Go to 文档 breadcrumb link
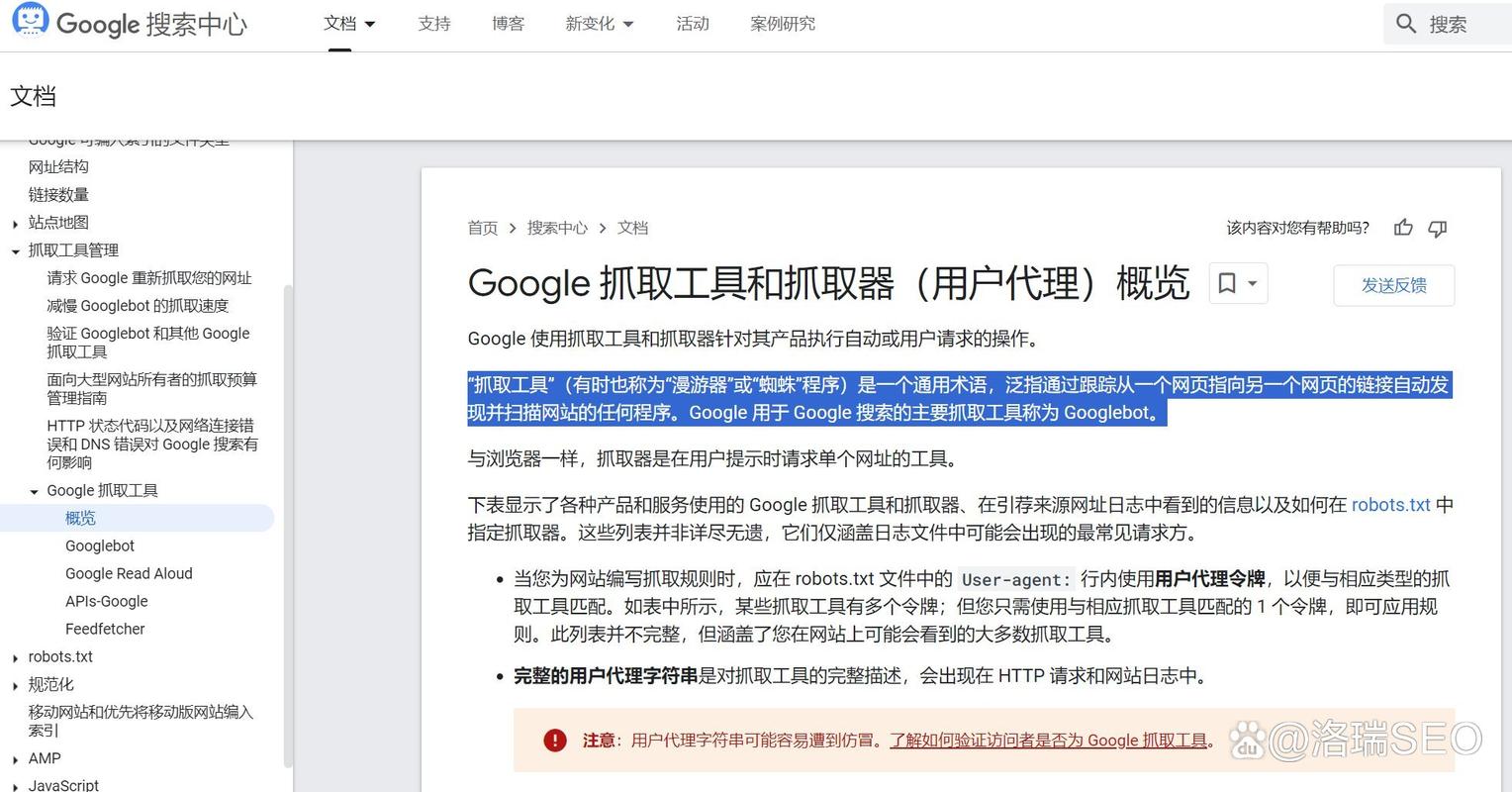Screen dimensions: 1512x792 pyautogui.click(x=632, y=228)
